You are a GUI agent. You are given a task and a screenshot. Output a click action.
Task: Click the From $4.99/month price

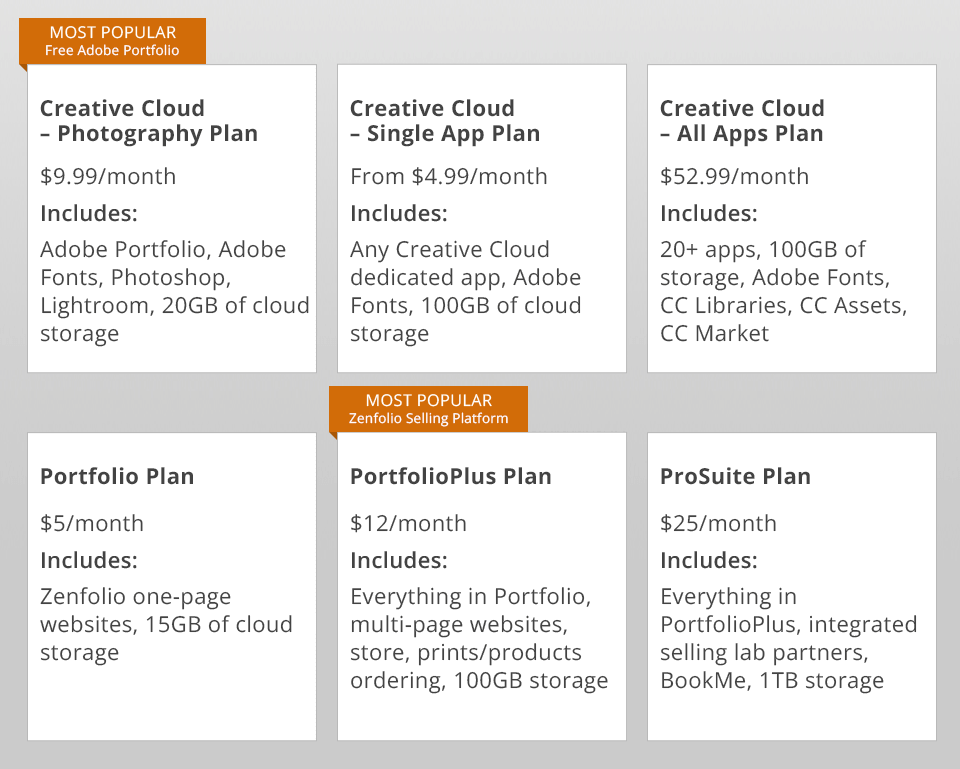(449, 176)
